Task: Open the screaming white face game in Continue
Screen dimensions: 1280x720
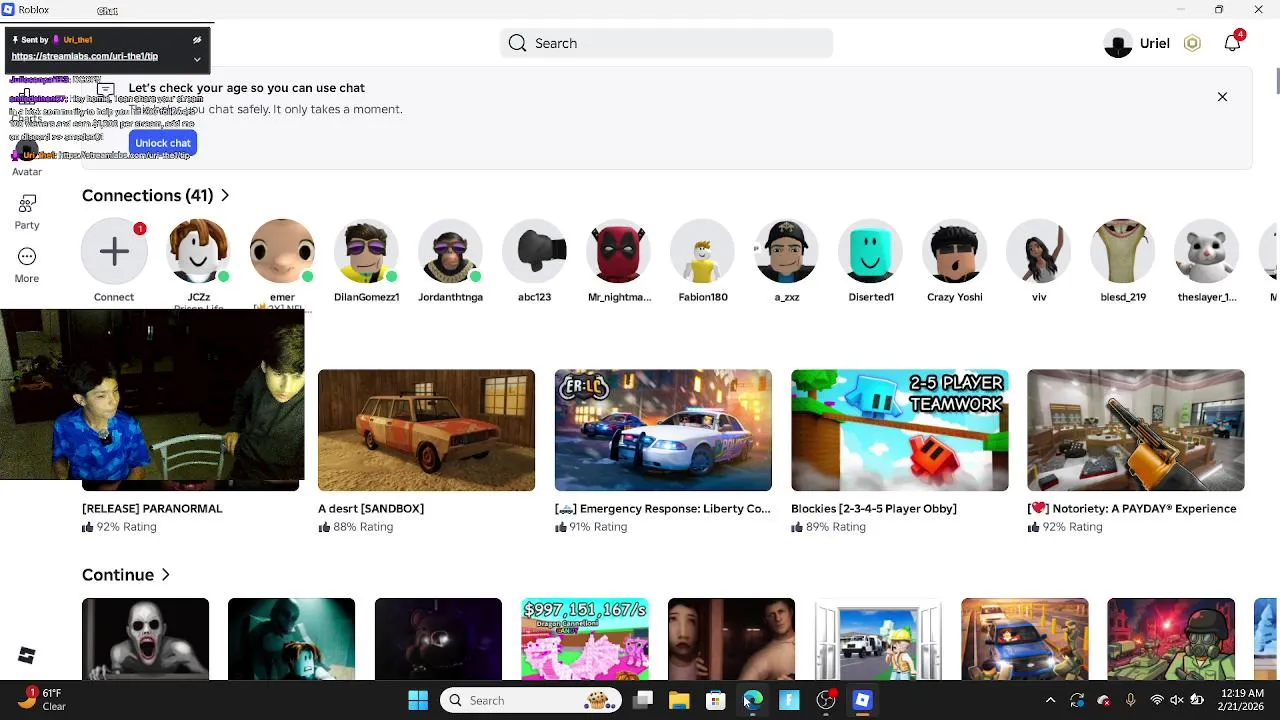Action: tap(146, 639)
